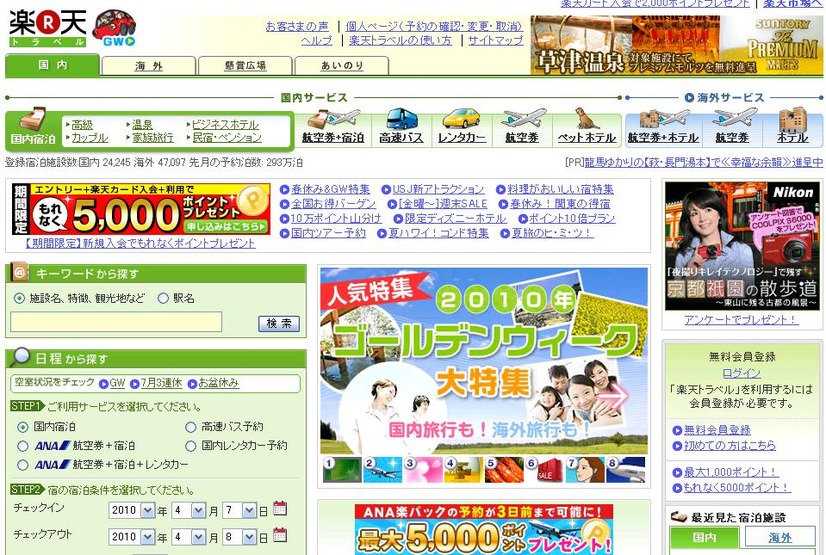Open the ANA楽パック 5,000 point banner
Image resolution: width=826 pixels, height=555 pixels.
[x=484, y=529]
